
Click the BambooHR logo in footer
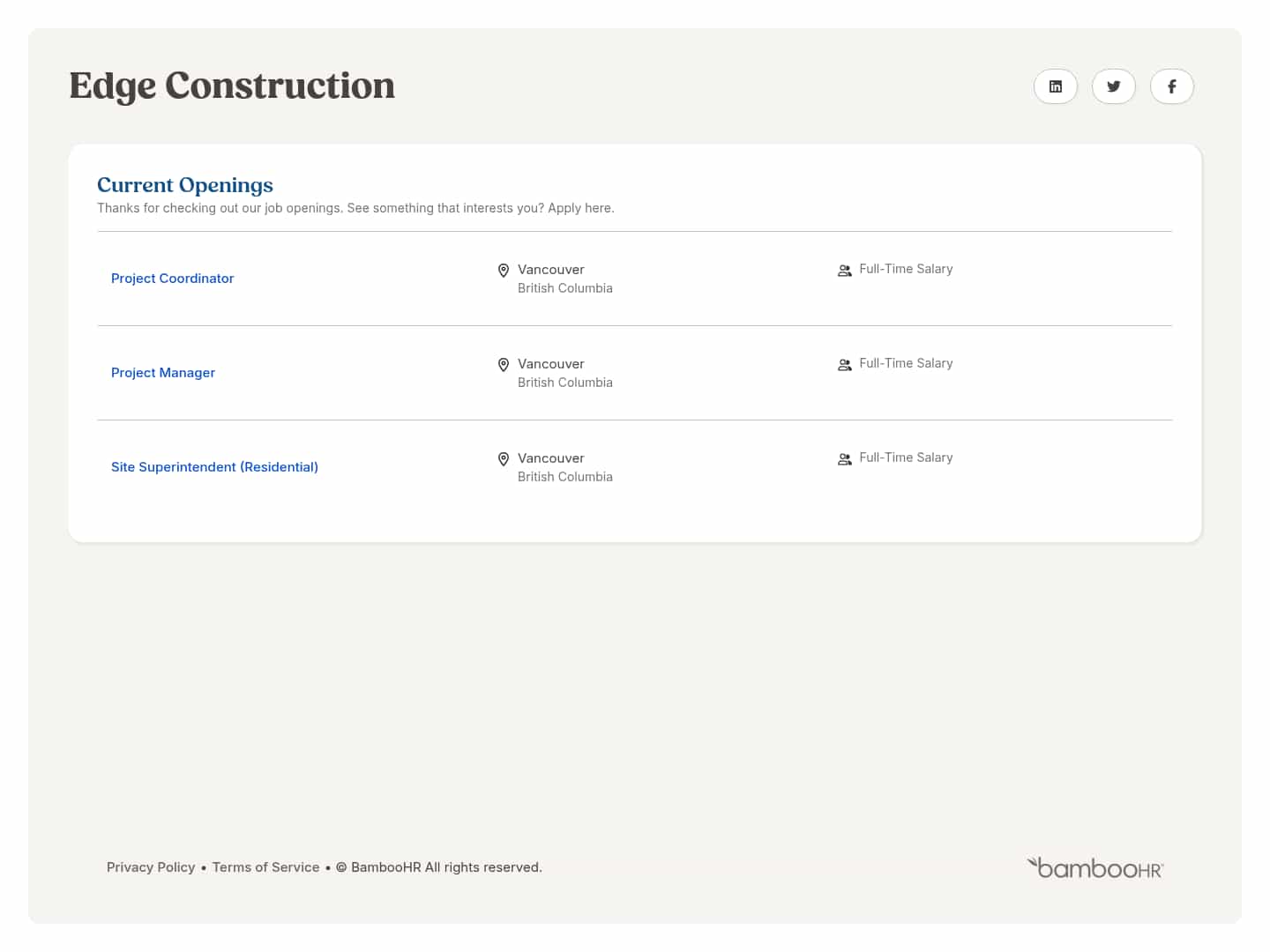coord(1095,868)
